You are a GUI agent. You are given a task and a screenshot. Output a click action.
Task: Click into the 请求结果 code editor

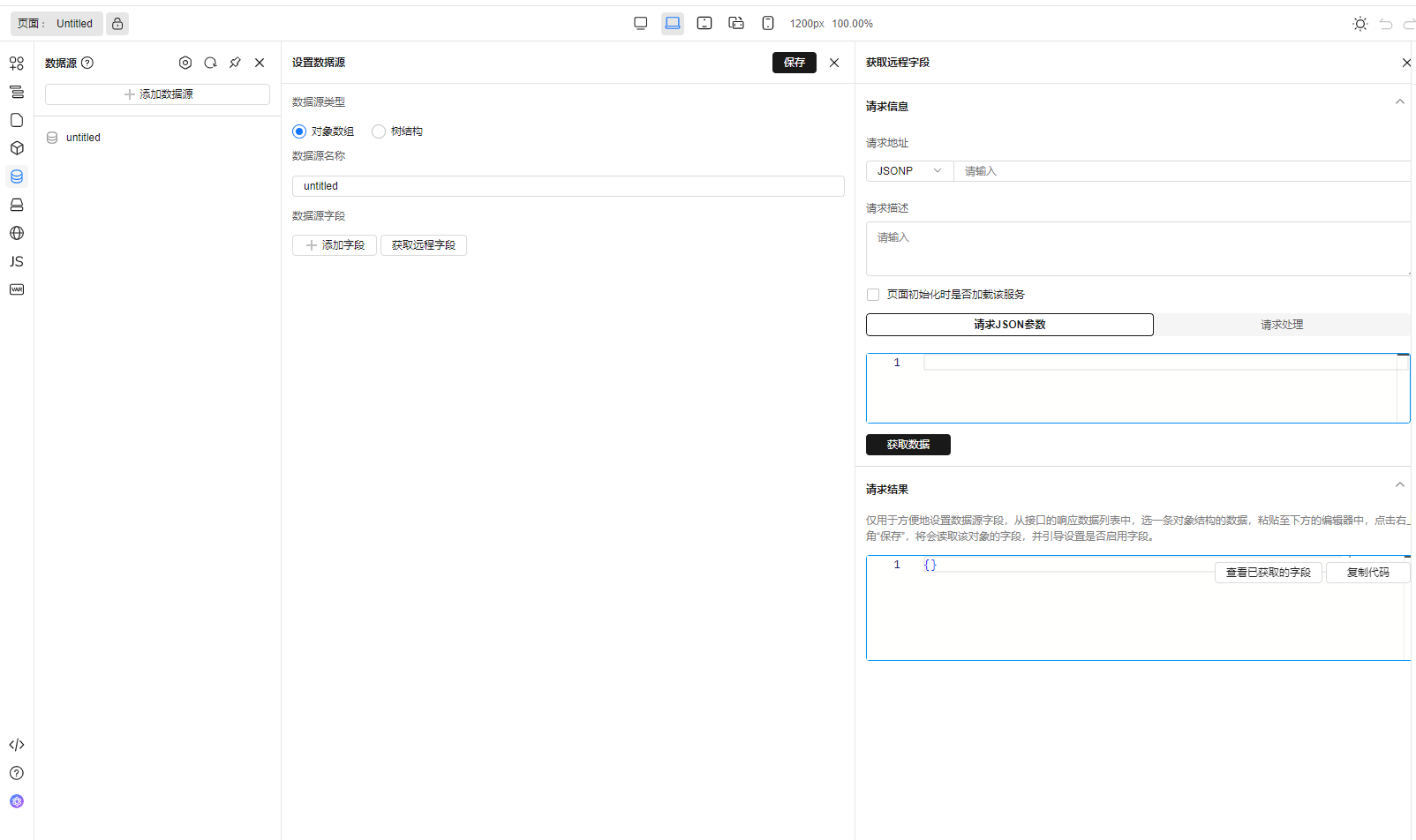pos(1138,608)
